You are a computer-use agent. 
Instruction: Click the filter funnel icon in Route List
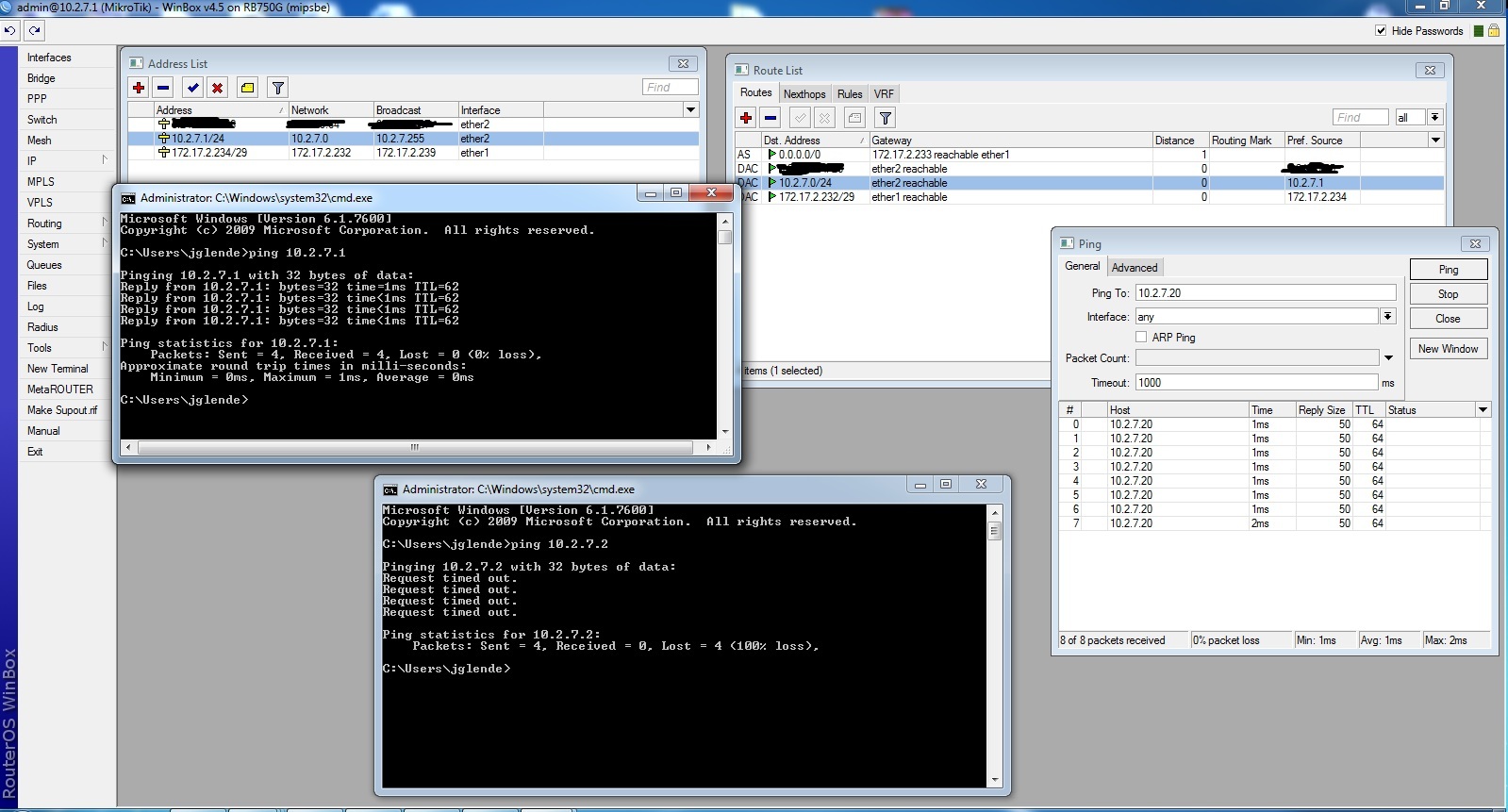[885, 118]
